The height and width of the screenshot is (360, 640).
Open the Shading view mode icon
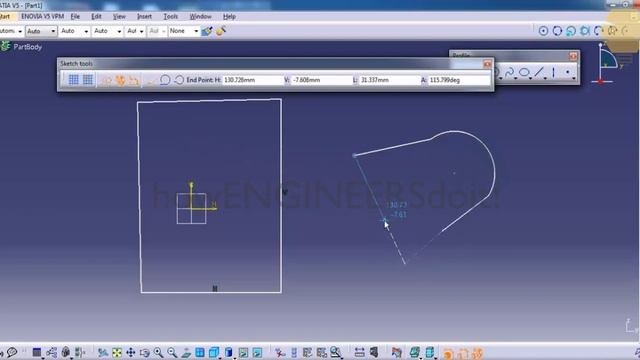click(229, 352)
